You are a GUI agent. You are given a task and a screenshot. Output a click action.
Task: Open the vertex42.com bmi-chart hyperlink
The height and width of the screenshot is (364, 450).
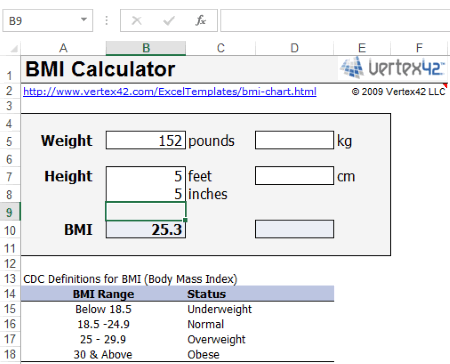point(170,91)
